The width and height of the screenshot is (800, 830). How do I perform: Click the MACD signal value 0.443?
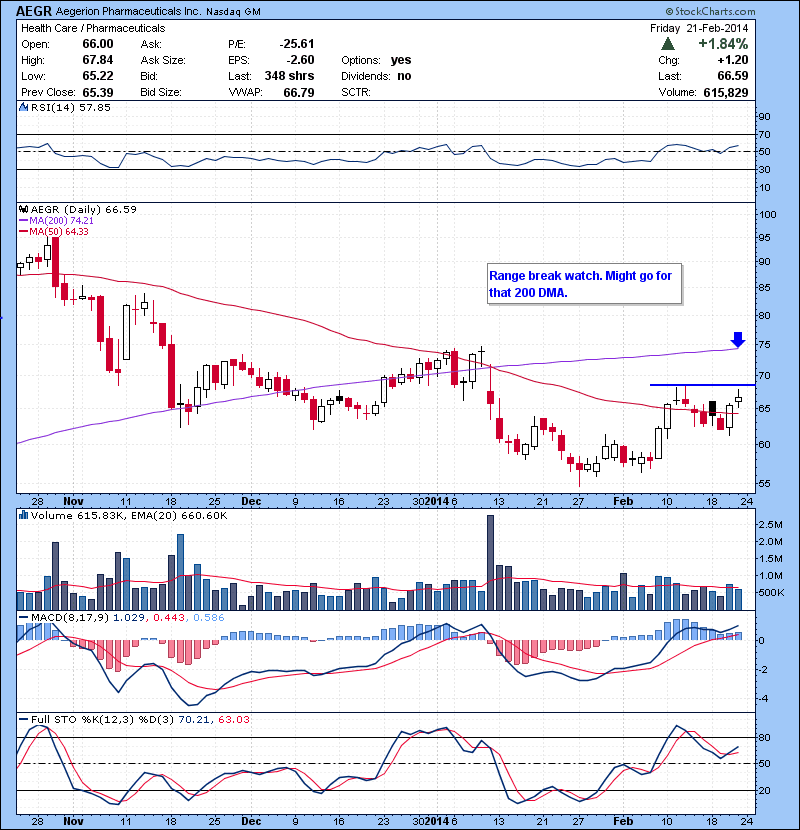(x=169, y=618)
